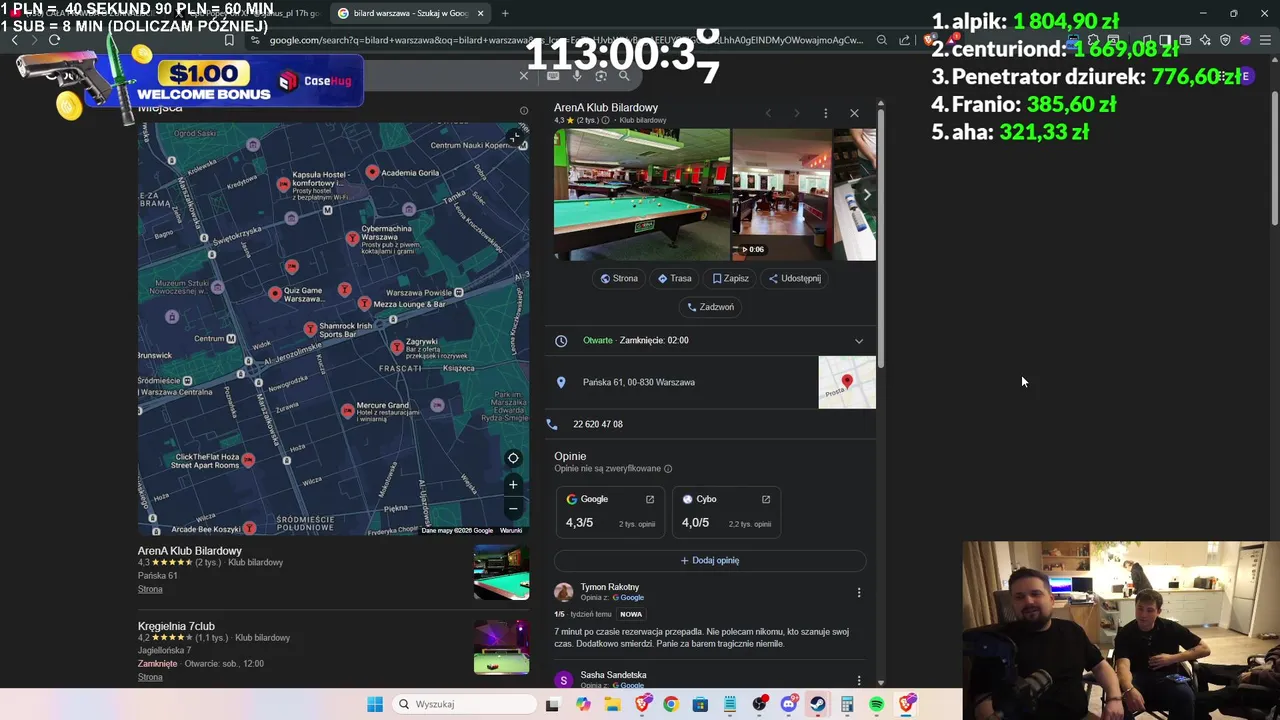This screenshot has height=720, width=1280.
Task: Open Spotify from the taskbar
Action: [x=876, y=704]
